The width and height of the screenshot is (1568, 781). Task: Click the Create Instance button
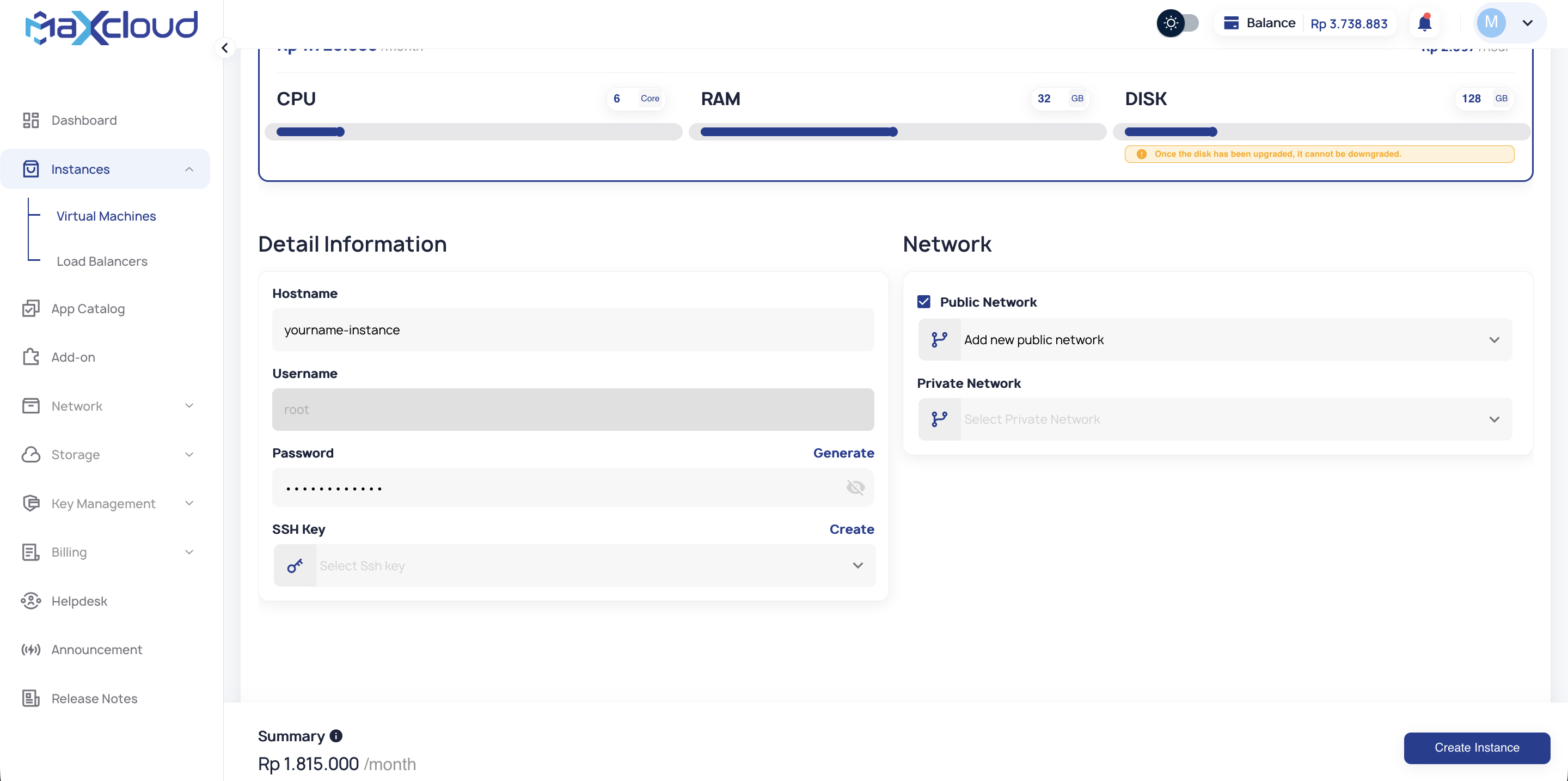[x=1477, y=748]
